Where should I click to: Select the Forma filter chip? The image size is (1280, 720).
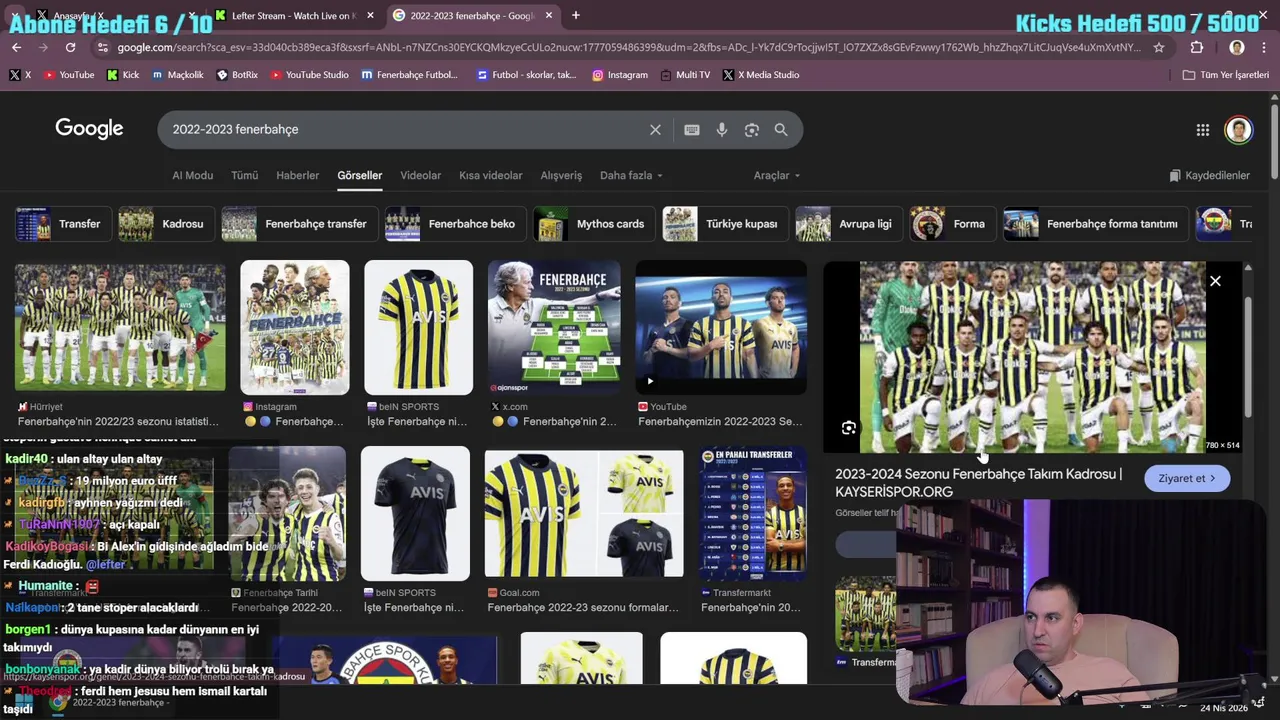[x=951, y=224]
